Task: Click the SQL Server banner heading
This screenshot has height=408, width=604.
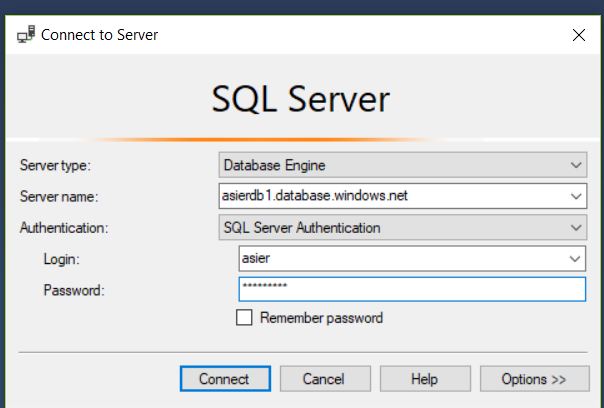Action: (301, 99)
